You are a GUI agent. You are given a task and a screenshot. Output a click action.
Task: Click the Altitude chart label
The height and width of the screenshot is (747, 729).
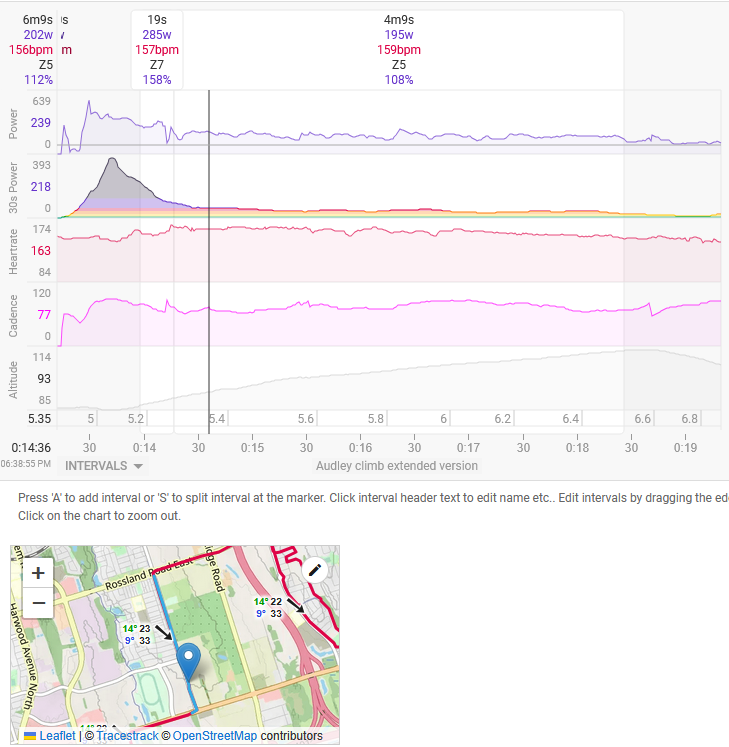tap(13, 380)
